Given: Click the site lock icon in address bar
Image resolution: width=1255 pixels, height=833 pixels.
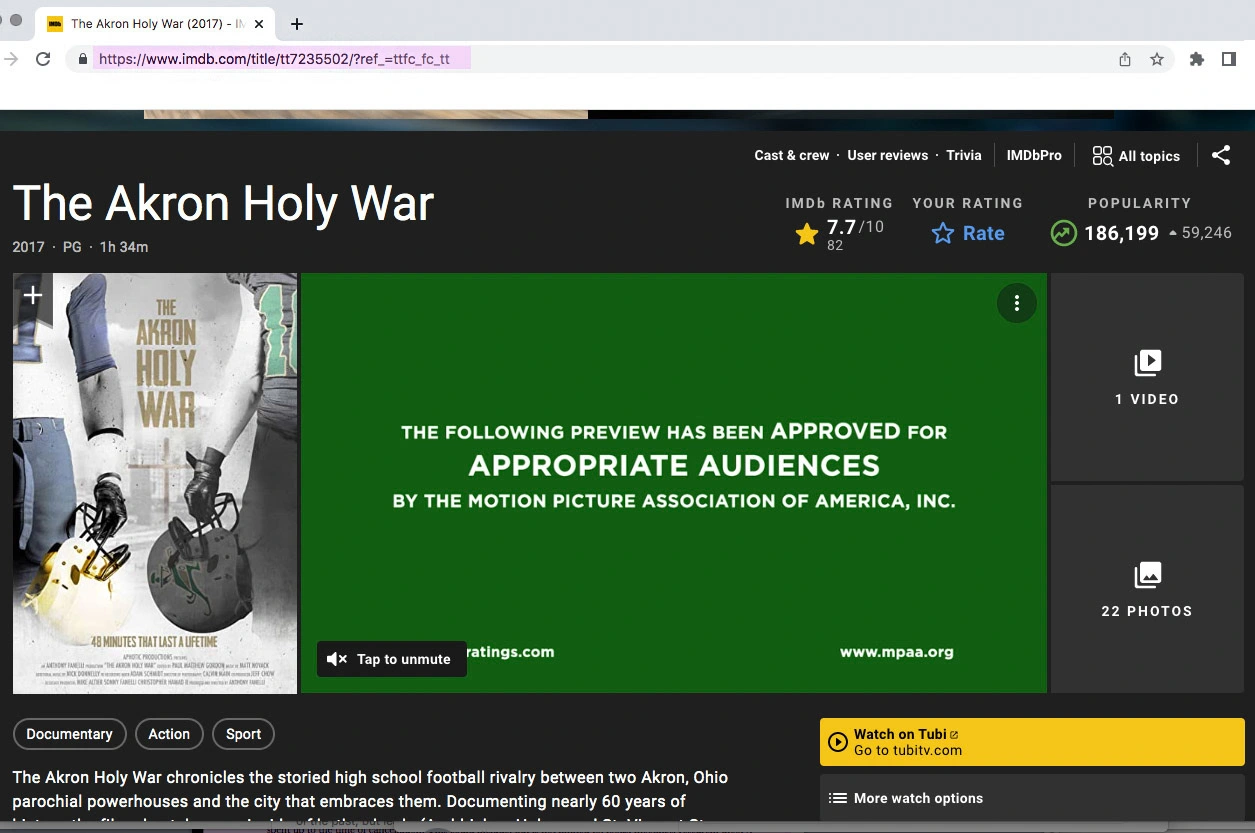Looking at the screenshot, I should coord(83,59).
